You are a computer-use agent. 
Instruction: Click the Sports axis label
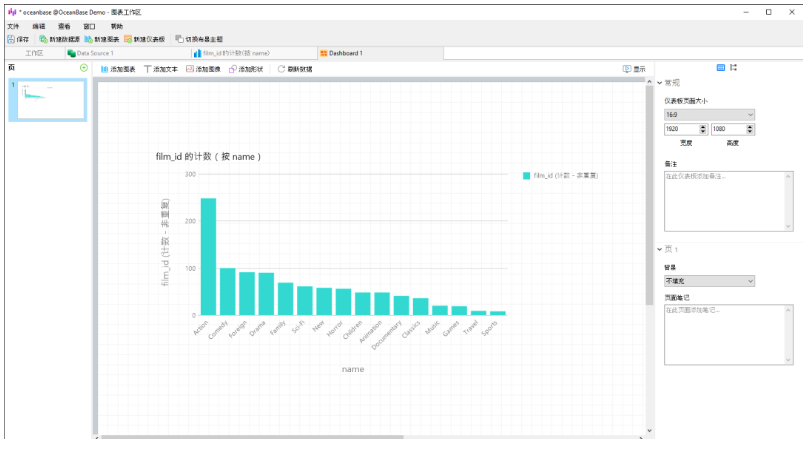tap(490, 329)
